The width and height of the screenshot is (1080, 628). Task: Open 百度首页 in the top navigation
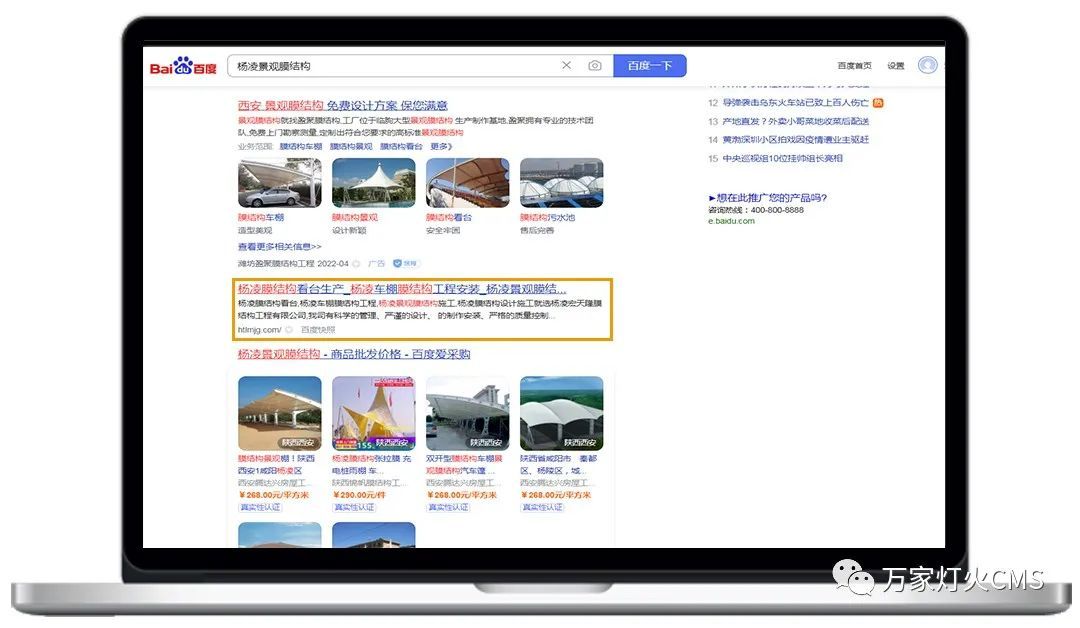pos(854,66)
